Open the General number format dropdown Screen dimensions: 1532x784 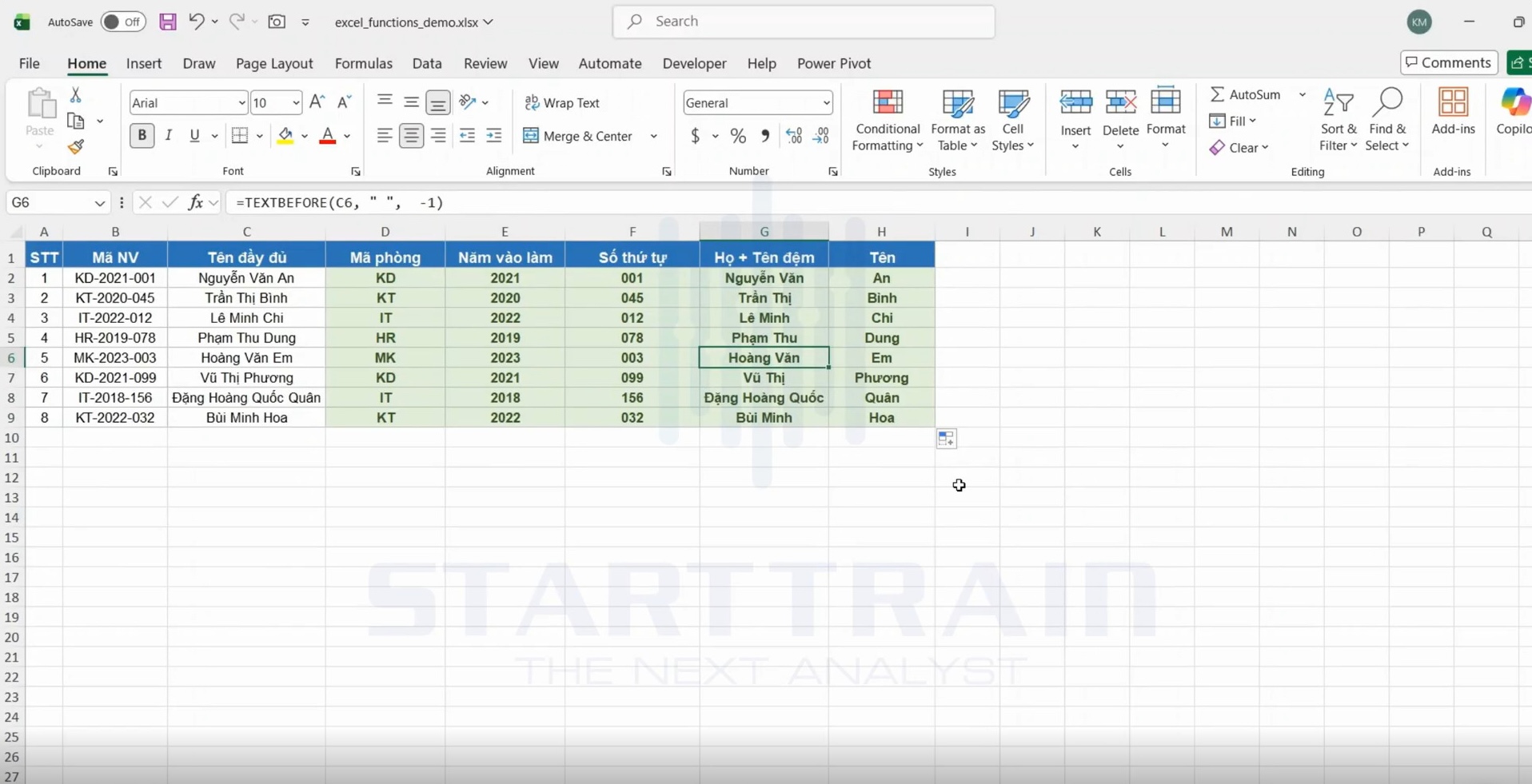click(826, 102)
